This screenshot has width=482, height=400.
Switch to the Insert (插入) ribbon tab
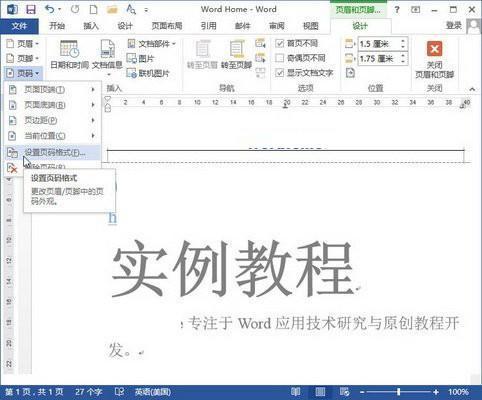(x=91, y=26)
